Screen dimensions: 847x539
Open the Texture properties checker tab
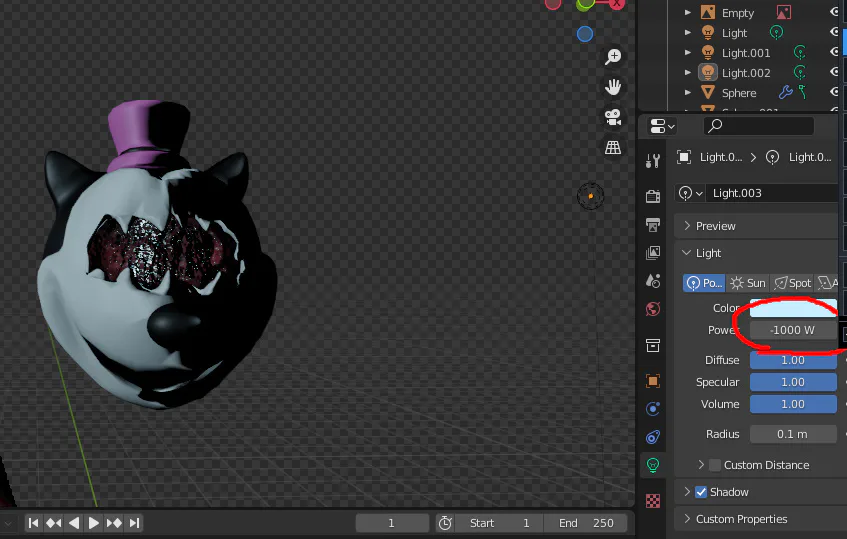coord(653,501)
